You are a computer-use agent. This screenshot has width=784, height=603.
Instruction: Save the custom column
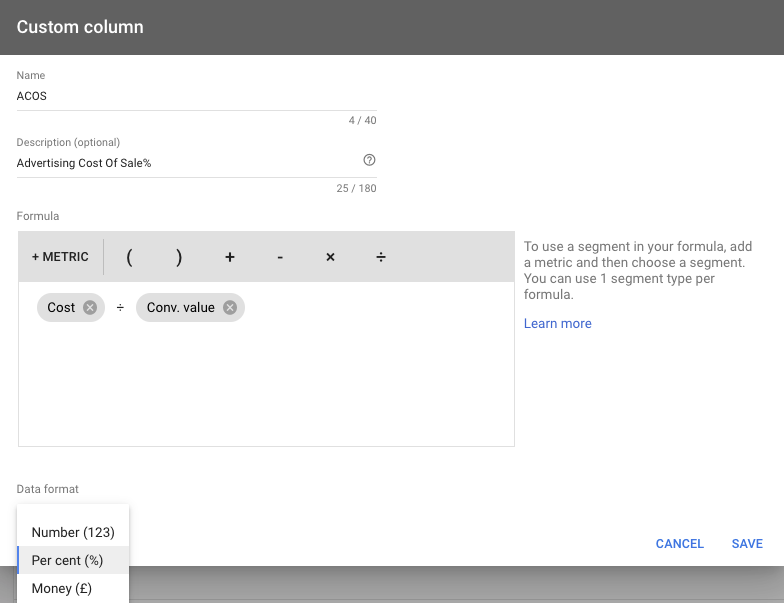747,544
